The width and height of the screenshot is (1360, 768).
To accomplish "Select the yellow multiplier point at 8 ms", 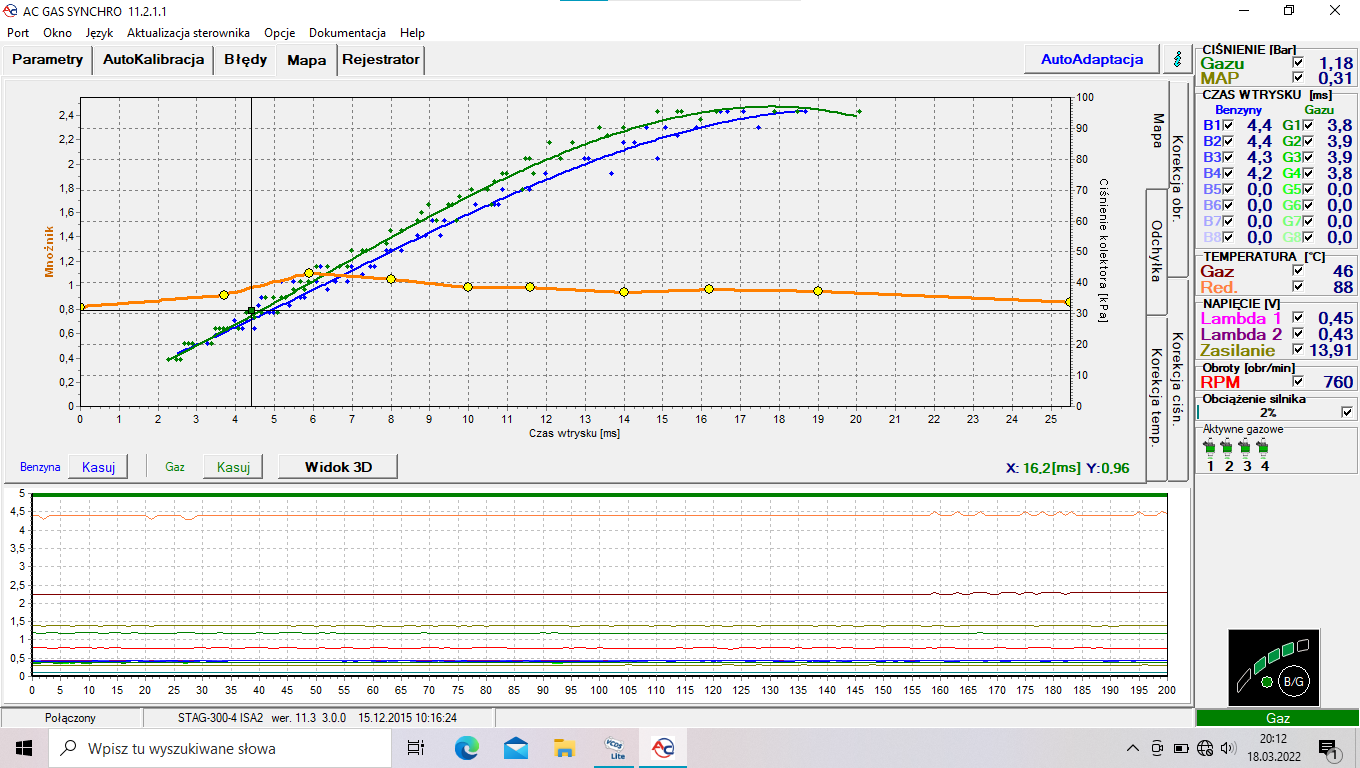I will (x=391, y=279).
